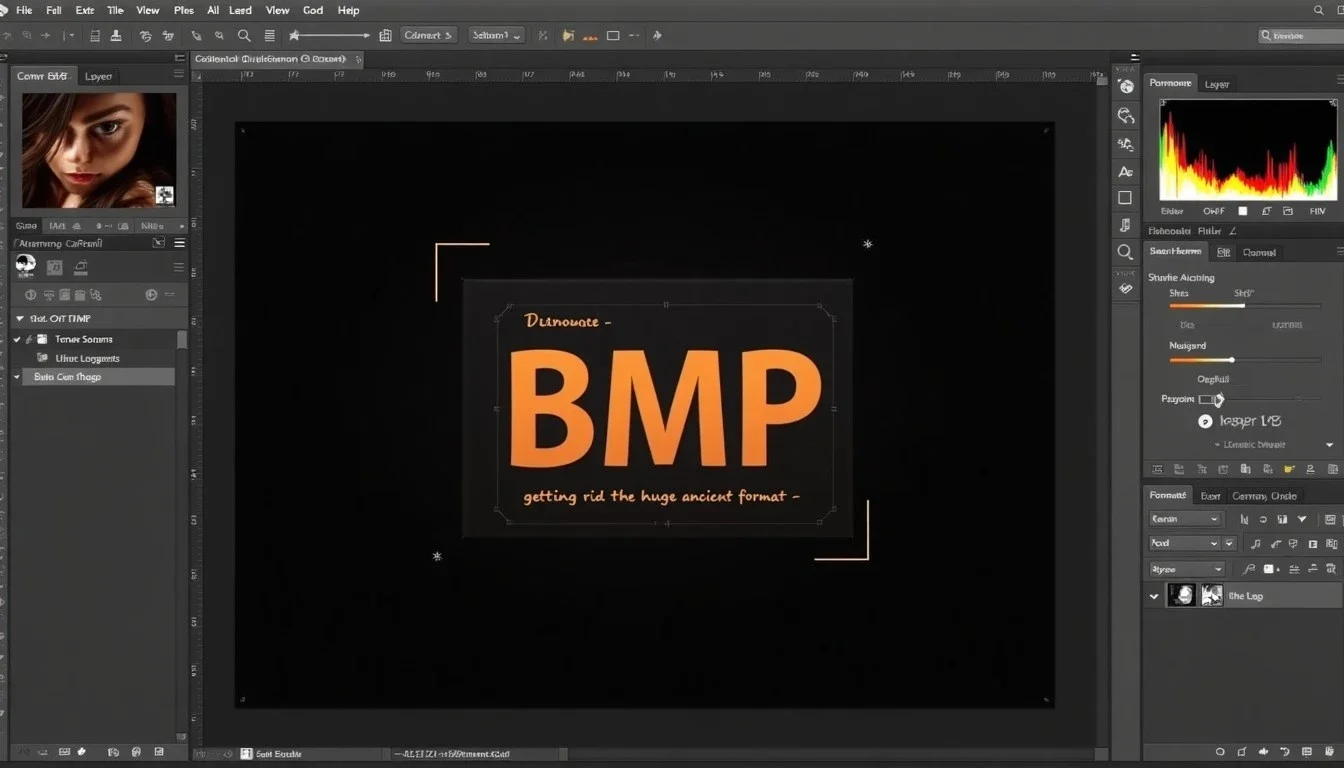Switch to the Eorr tab
This screenshot has width=1344, height=768.
pyautogui.click(x=1210, y=495)
